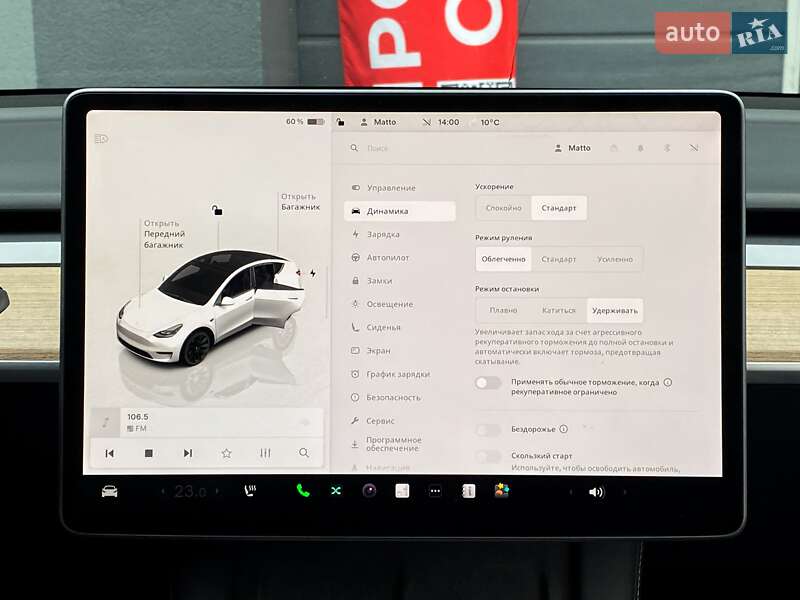Viewport: 800px width, 600px height.
Task: Open the all-apps three dots menu
Action: 435,491
